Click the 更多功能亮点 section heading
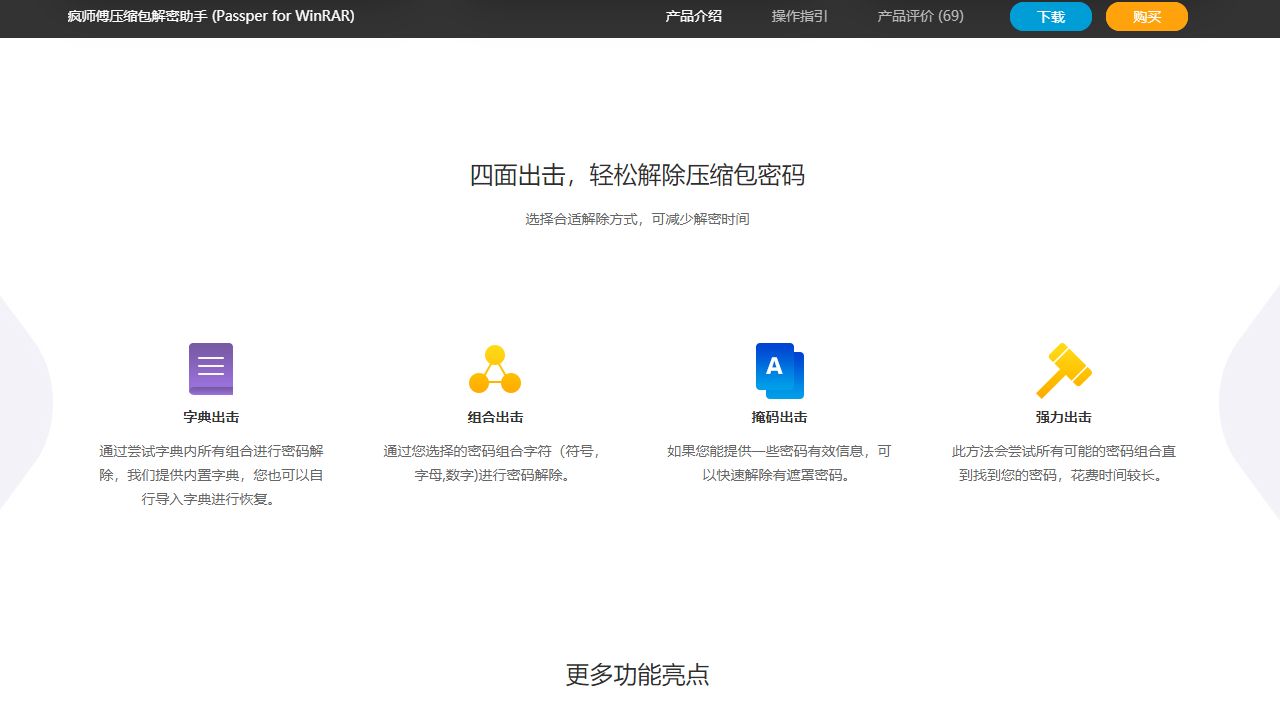 637,674
